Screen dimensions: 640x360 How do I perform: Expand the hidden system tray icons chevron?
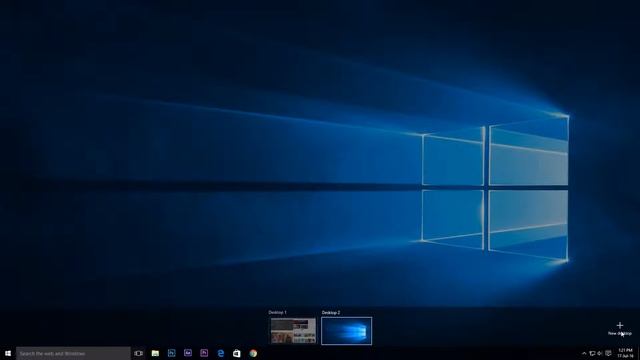pyautogui.click(x=584, y=353)
